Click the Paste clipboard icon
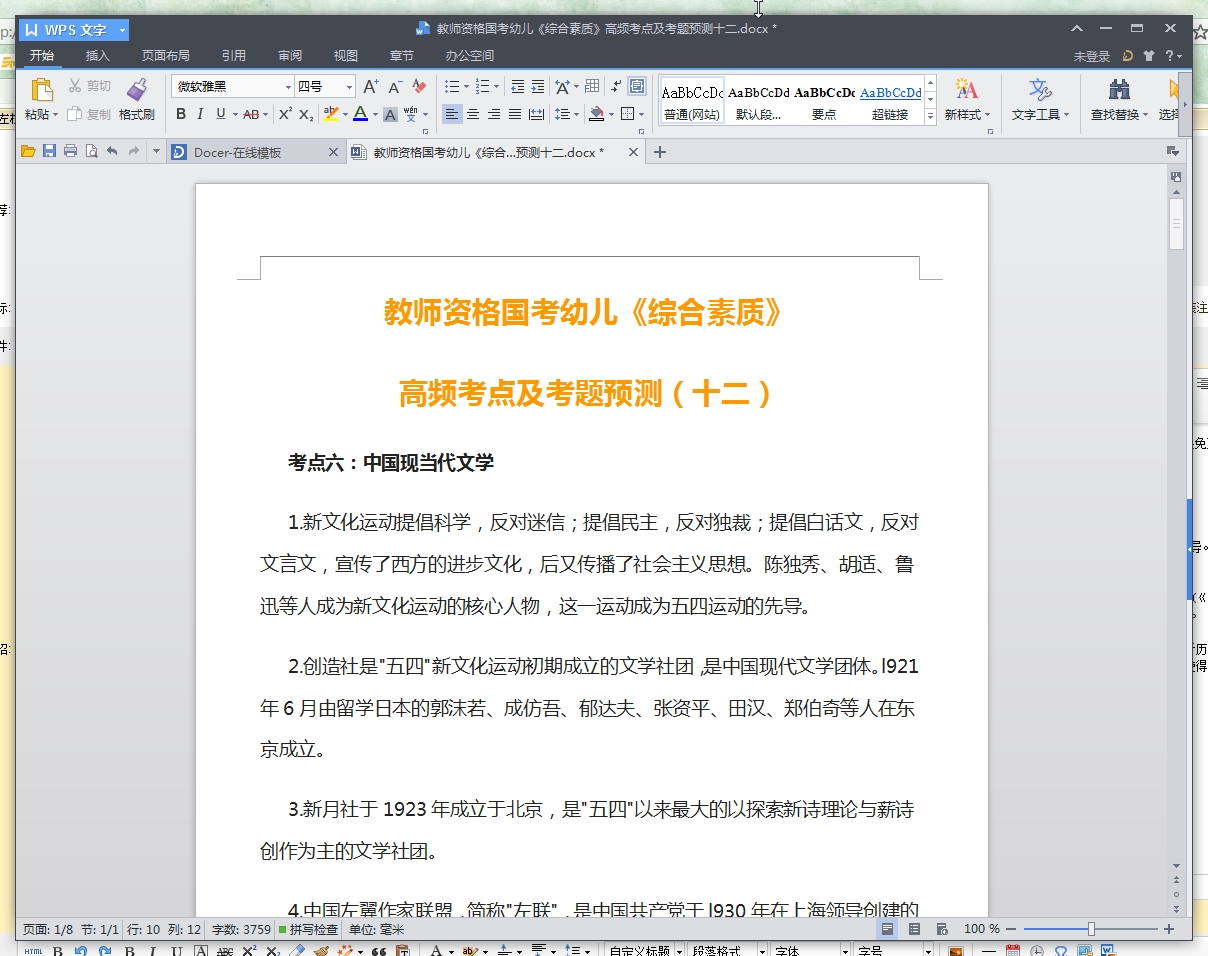The image size is (1208, 956). [41, 89]
